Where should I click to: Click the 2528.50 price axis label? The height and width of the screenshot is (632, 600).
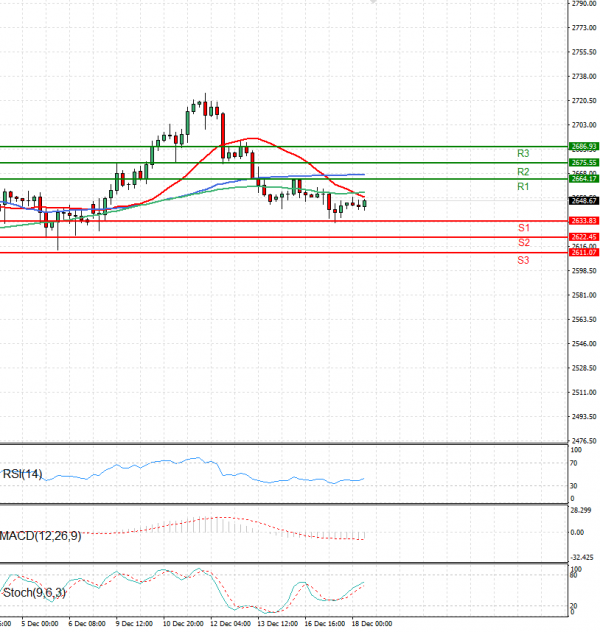click(x=584, y=368)
